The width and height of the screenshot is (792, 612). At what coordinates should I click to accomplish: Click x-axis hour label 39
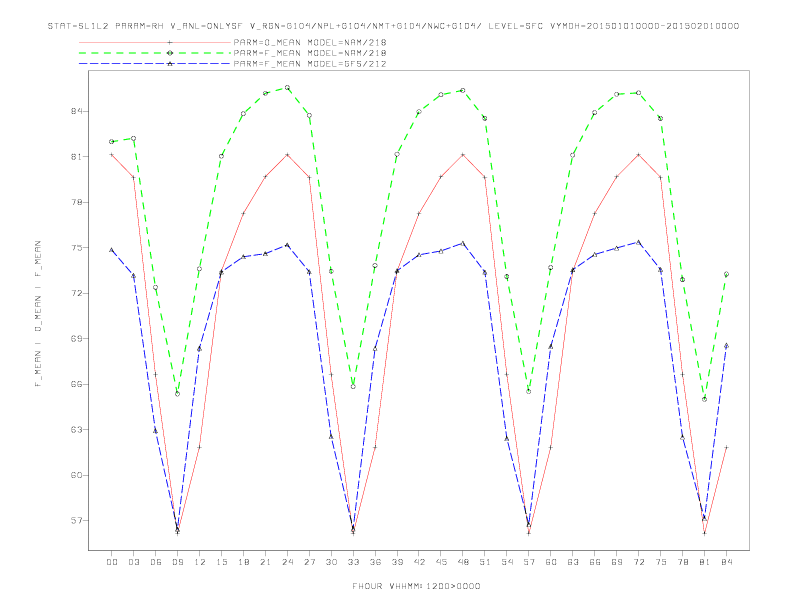coord(397,562)
